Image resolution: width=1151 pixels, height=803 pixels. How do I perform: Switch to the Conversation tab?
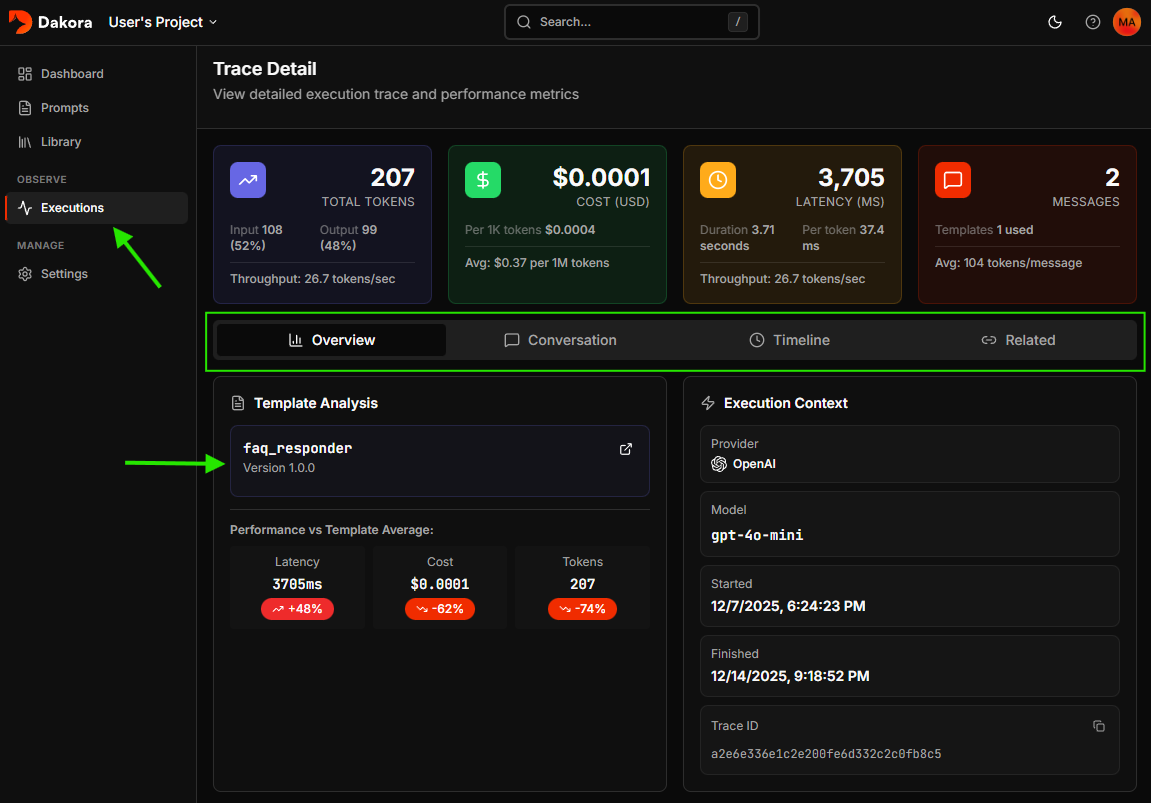coord(560,340)
